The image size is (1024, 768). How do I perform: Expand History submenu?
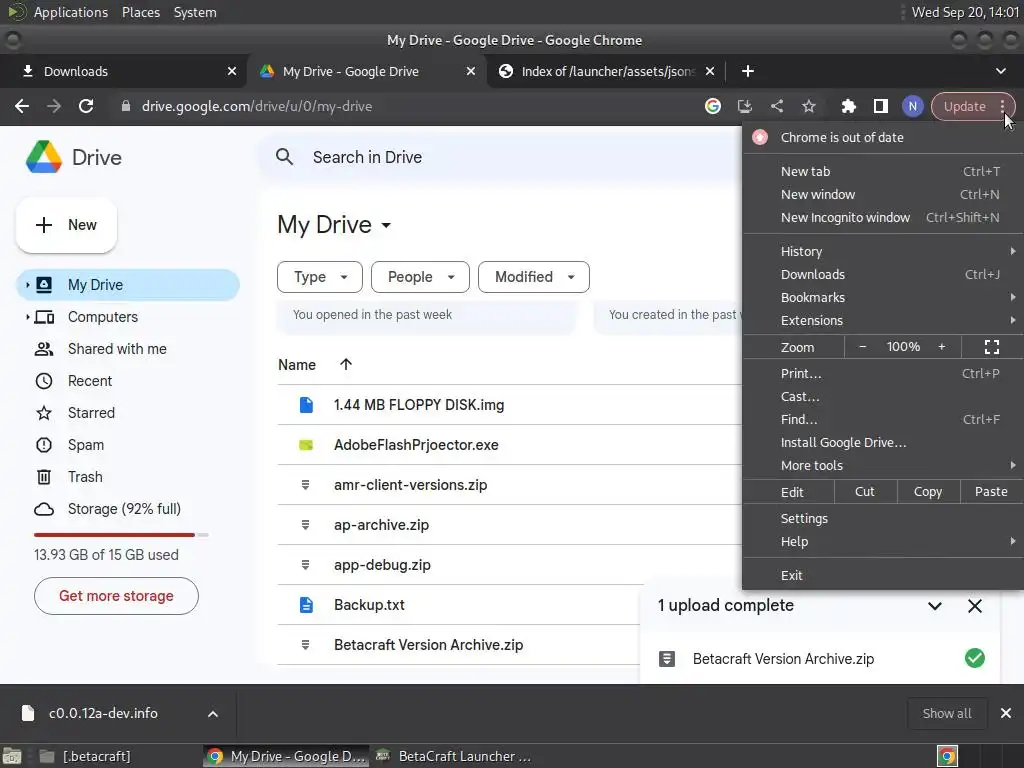883,251
